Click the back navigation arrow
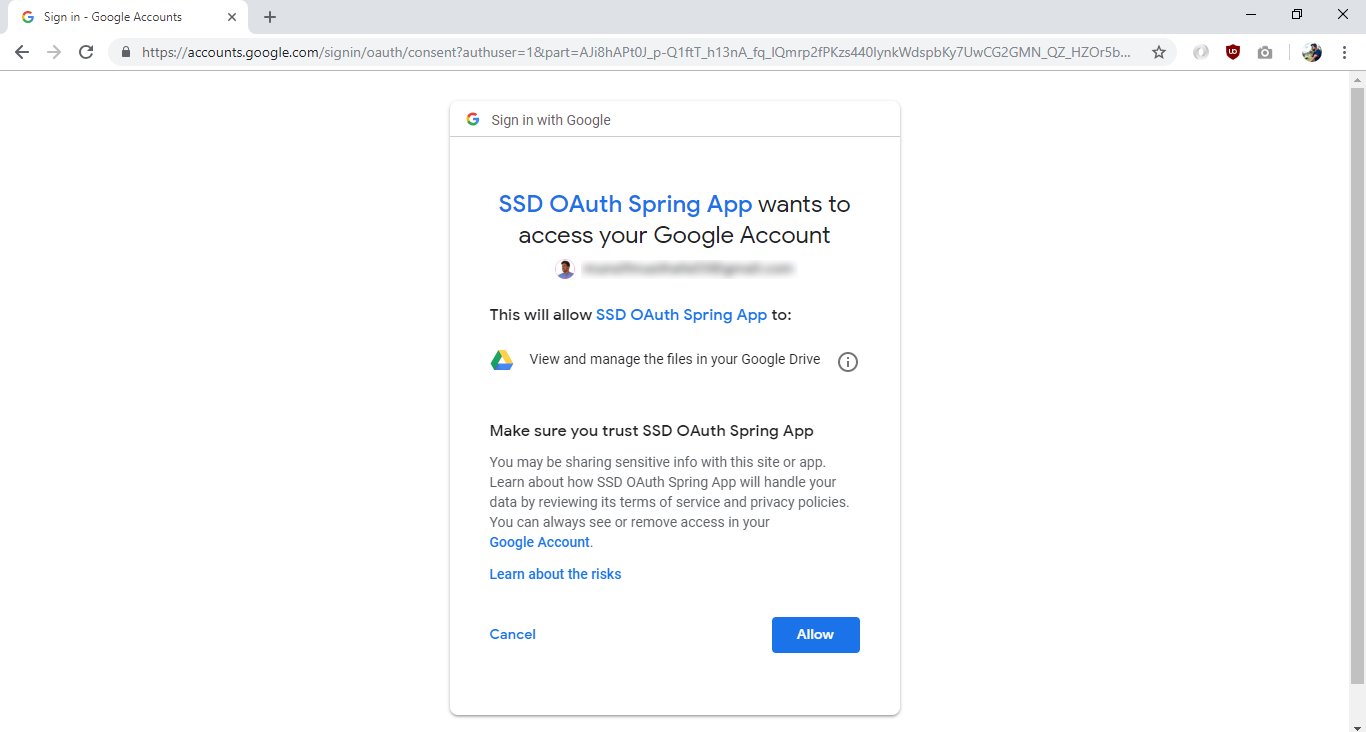 coord(22,51)
